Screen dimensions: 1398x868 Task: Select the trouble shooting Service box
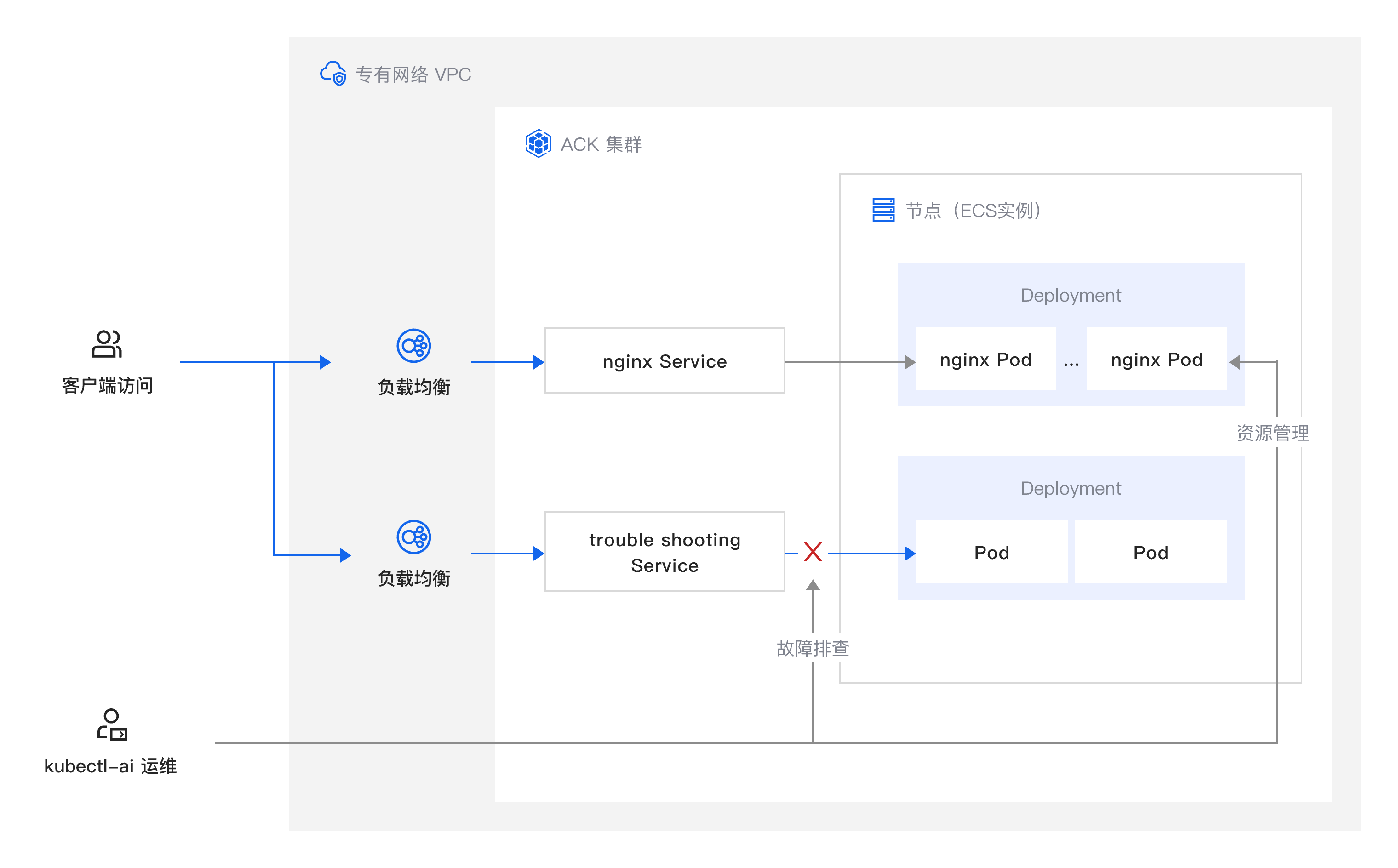664,552
